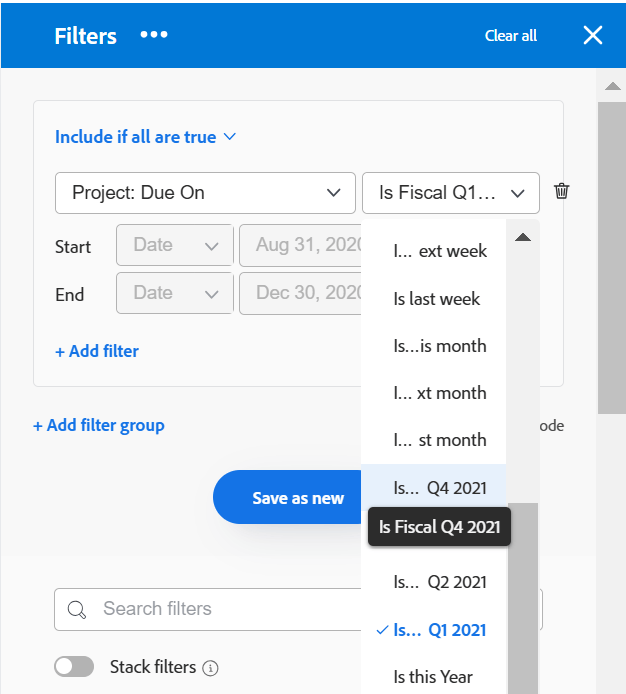This screenshot has width=626, height=694.
Task: Choose the Is this Year option
Action: point(434,677)
